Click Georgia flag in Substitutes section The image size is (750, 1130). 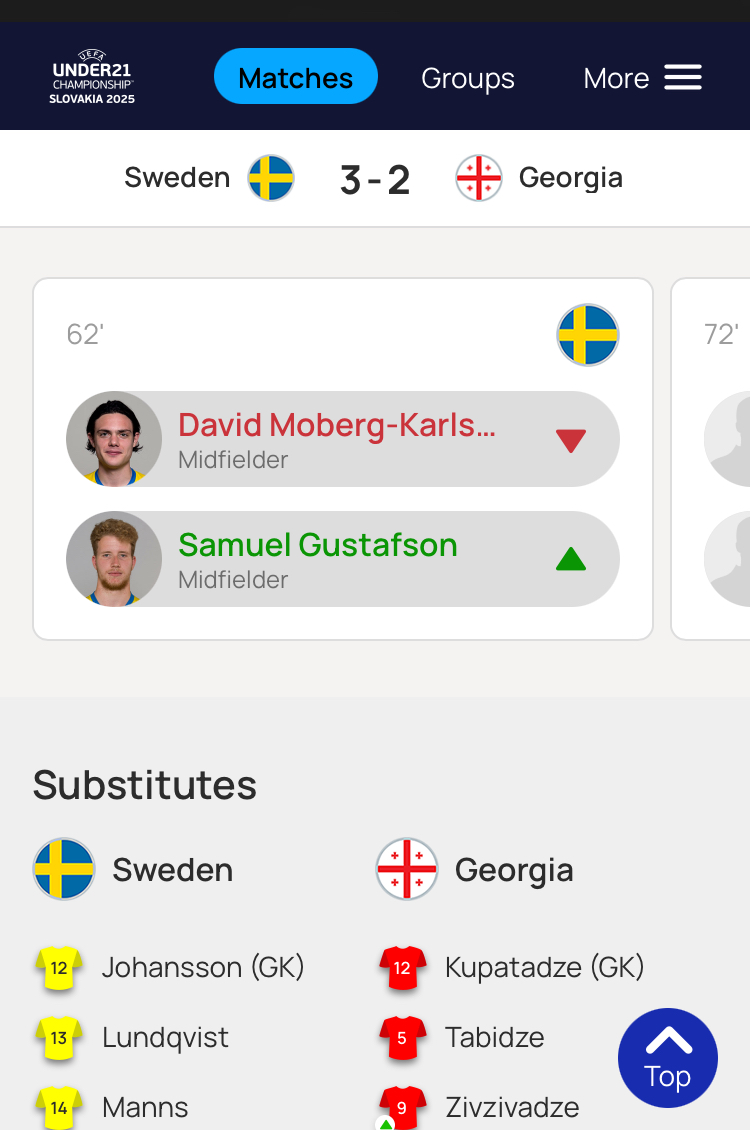point(407,869)
